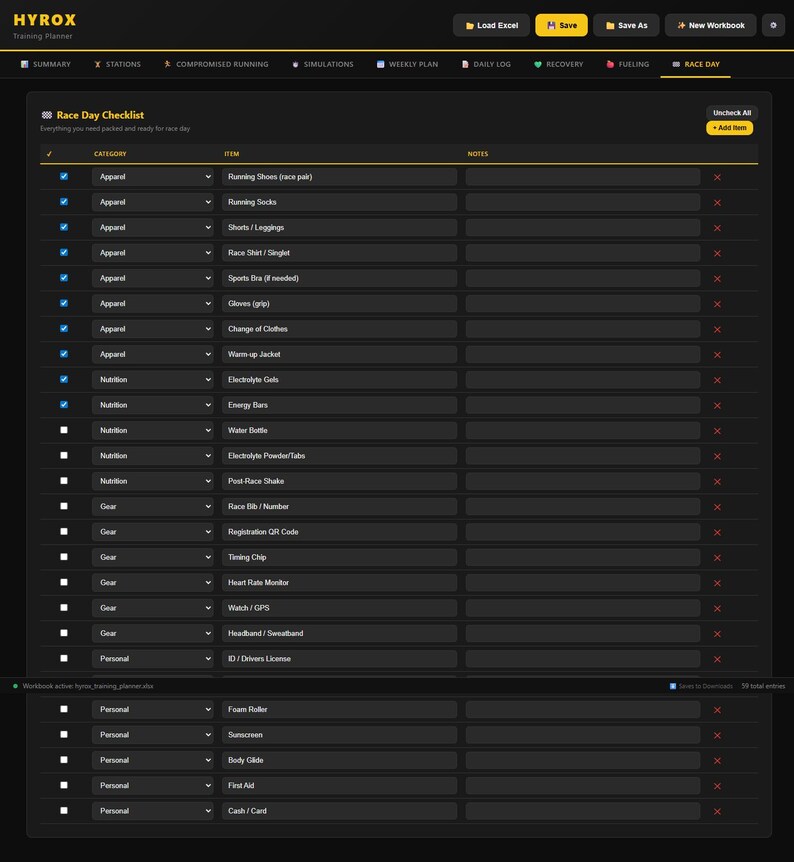The width and height of the screenshot is (794, 862).
Task: Open the Simulations tab
Action: tap(322, 64)
